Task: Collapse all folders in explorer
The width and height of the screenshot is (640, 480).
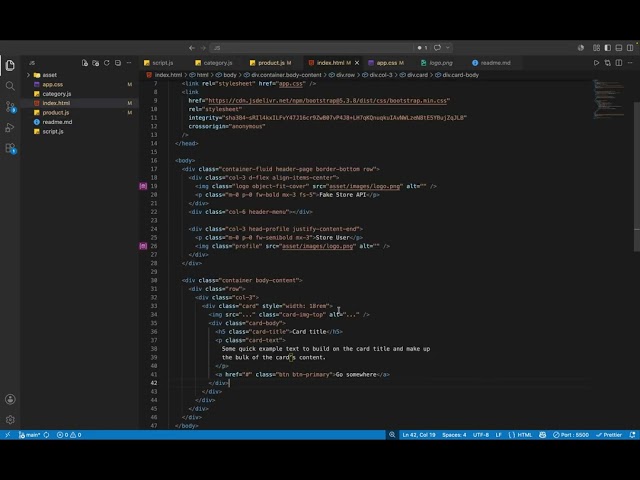Action: (x=118, y=63)
